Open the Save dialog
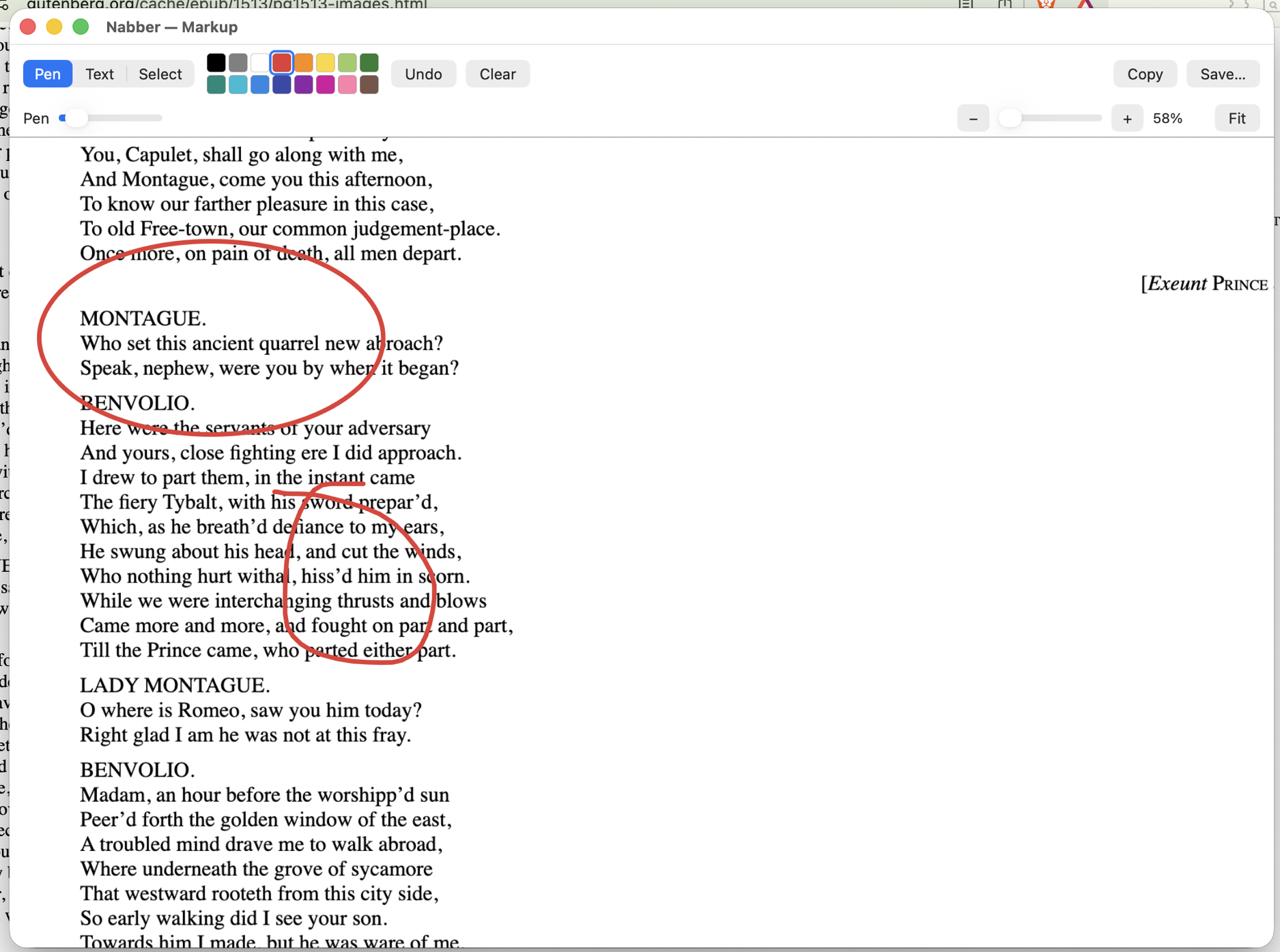The image size is (1280, 952). coord(1223,74)
